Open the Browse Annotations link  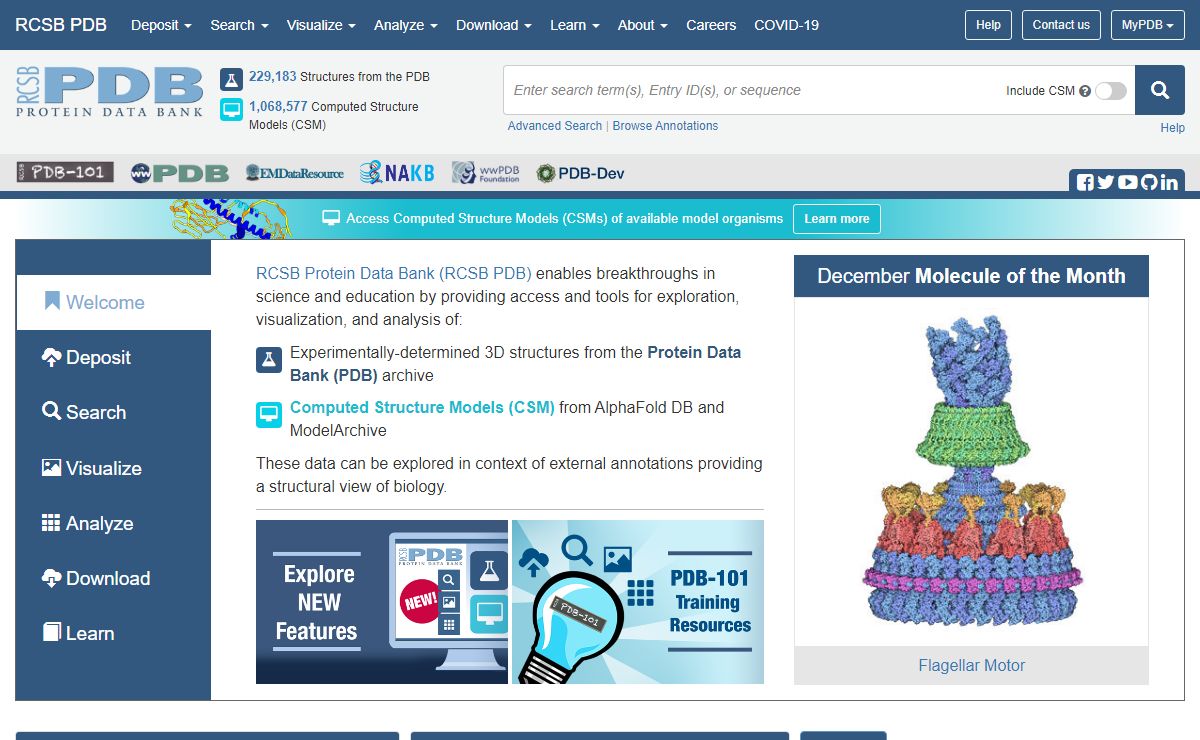coord(665,126)
